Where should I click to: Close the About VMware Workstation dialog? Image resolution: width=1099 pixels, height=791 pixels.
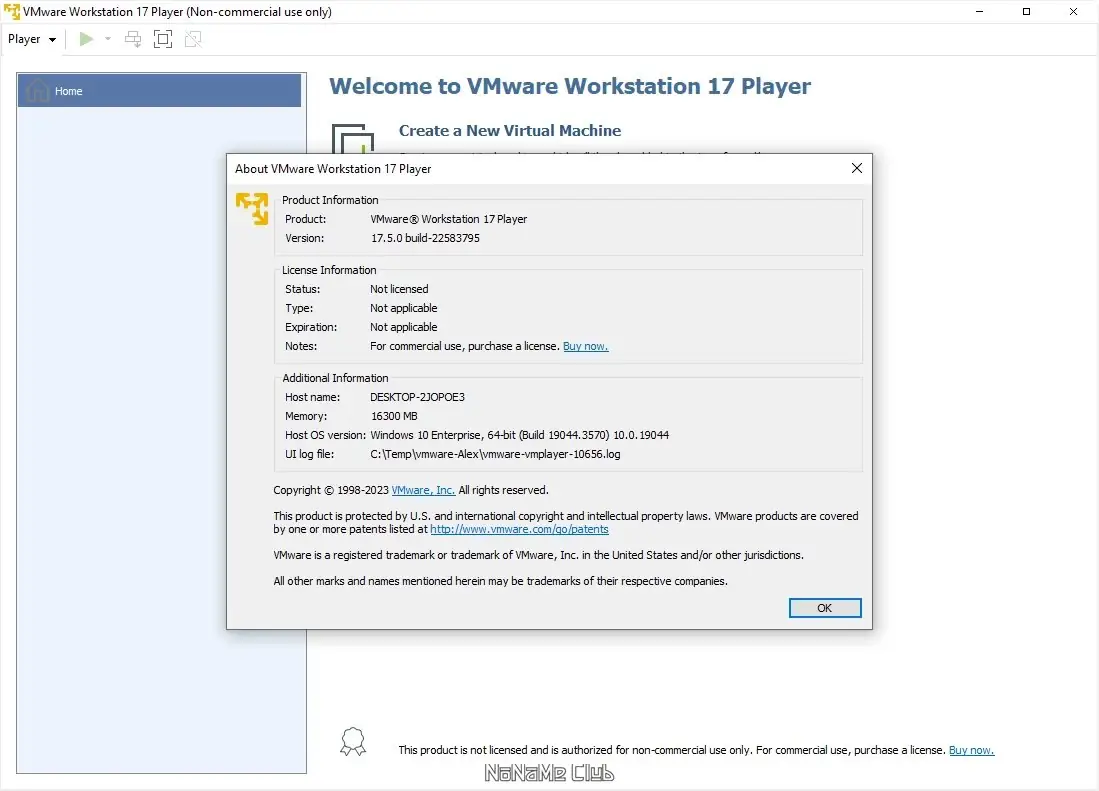pyautogui.click(x=856, y=168)
